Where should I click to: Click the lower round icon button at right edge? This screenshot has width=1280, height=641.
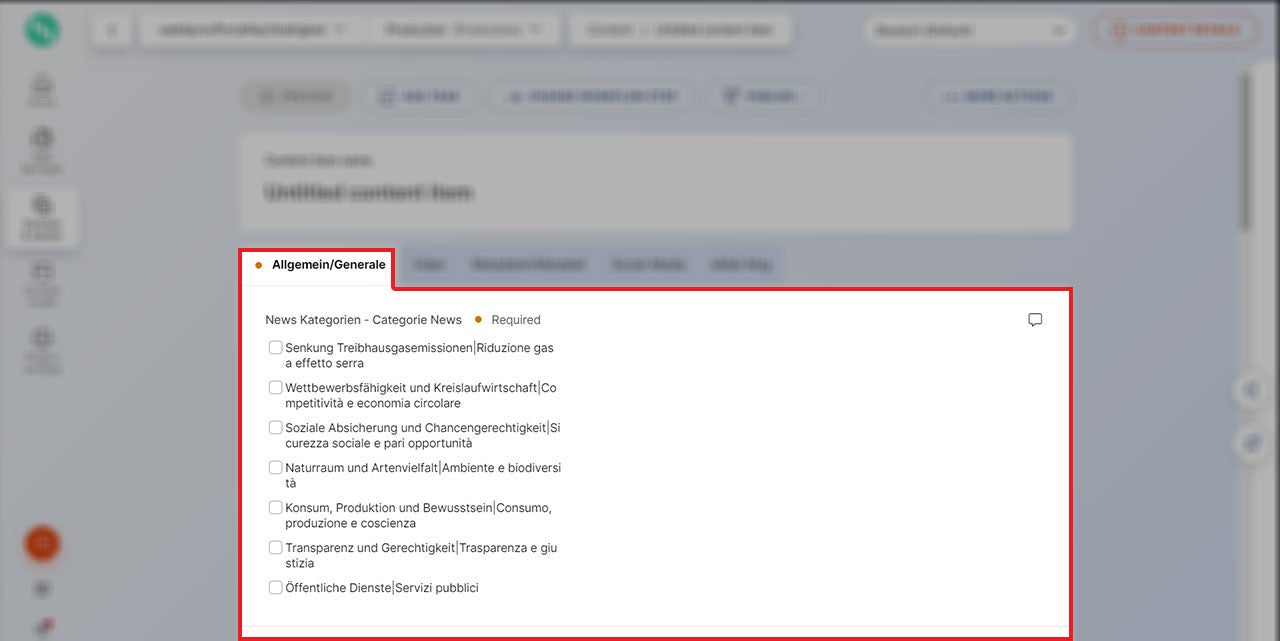(x=1252, y=444)
